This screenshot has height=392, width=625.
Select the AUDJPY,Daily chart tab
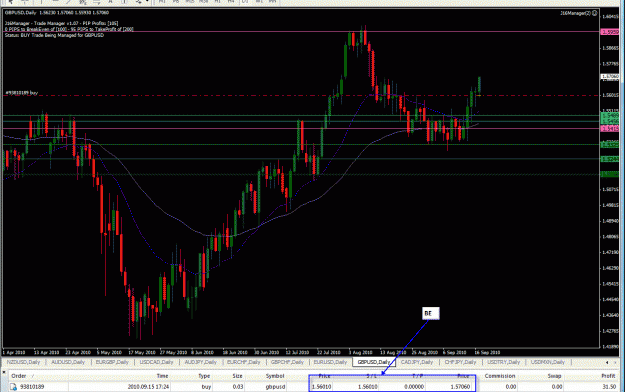200,362
